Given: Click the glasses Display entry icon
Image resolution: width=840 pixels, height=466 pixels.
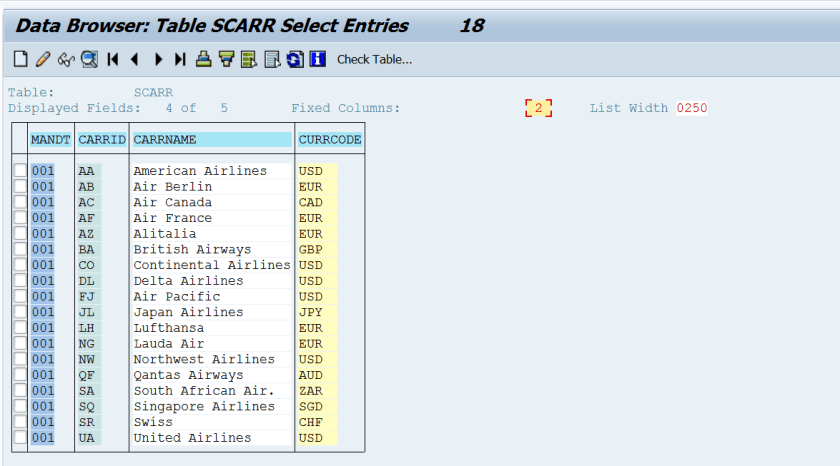Looking at the screenshot, I should (x=66, y=59).
